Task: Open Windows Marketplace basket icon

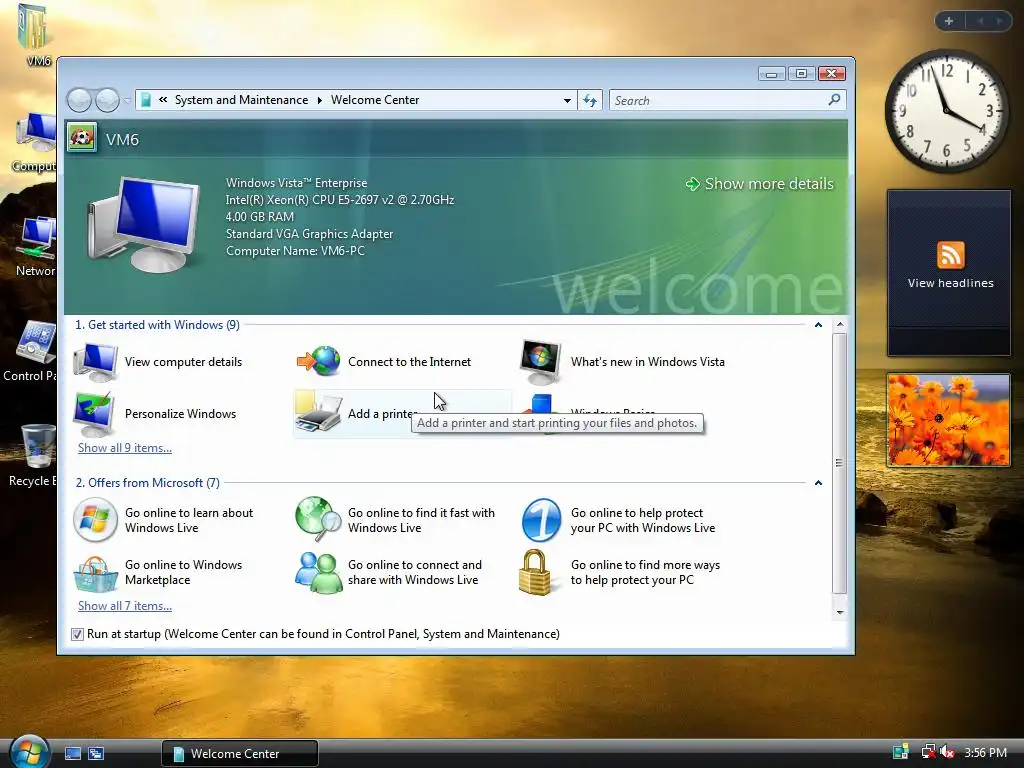Action: 95,573
